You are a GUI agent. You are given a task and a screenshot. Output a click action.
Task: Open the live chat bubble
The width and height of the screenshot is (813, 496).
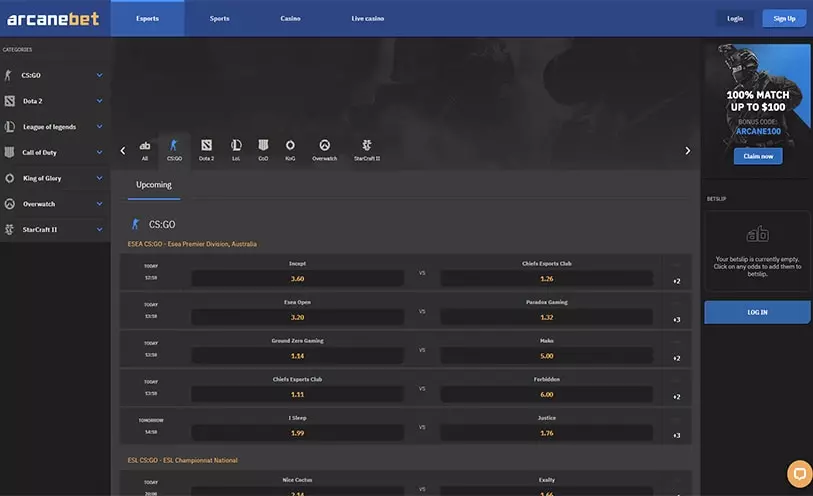800,474
